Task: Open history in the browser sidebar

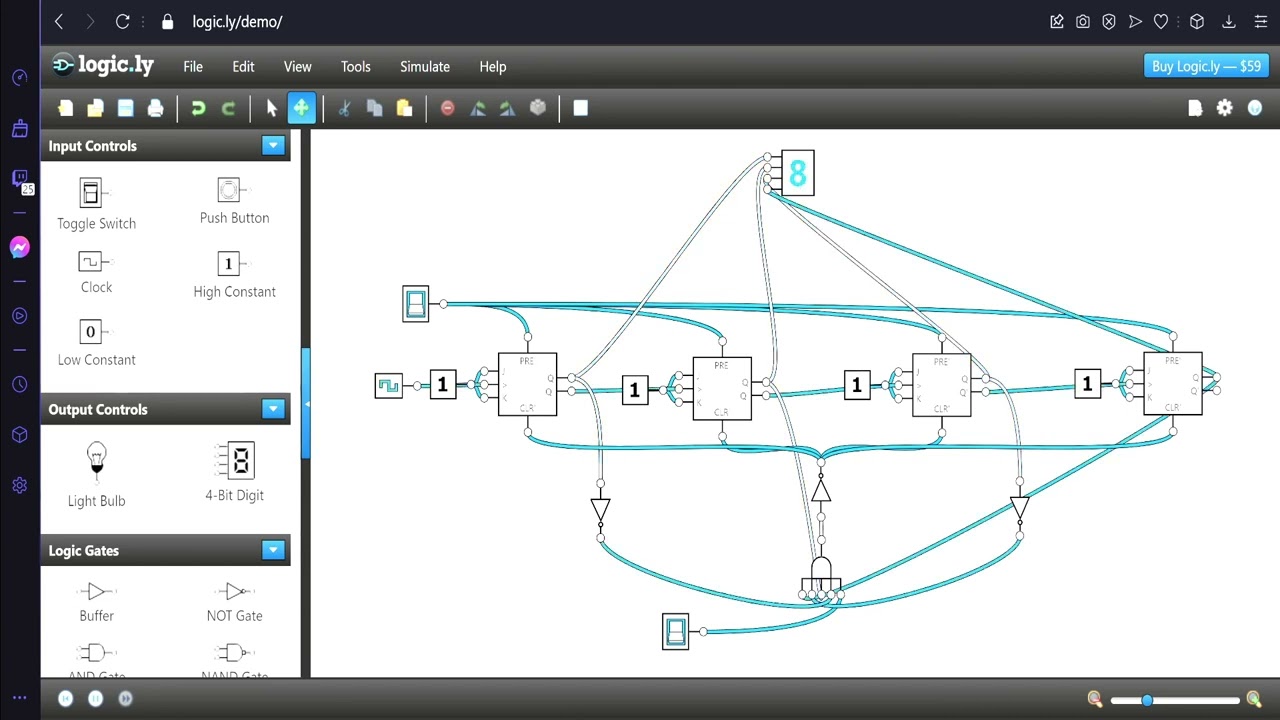Action: tap(20, 384)
